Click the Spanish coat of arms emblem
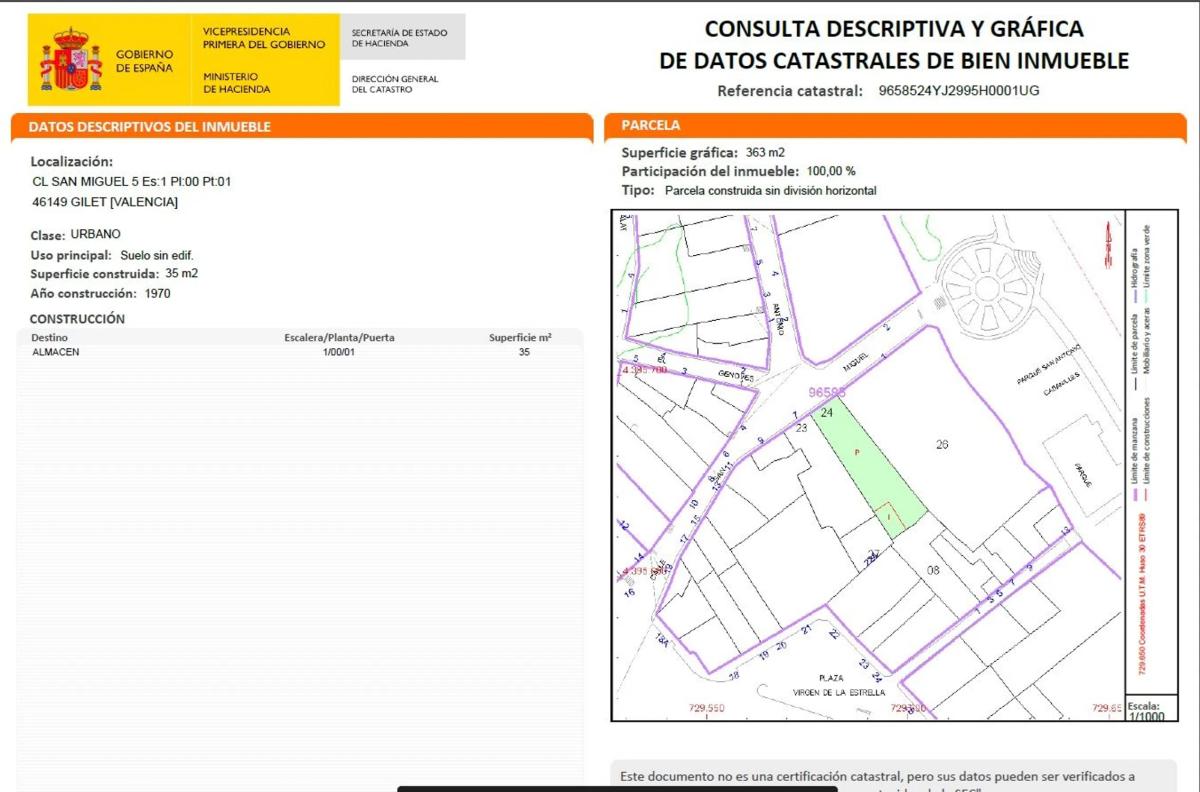 coord(70,60)
